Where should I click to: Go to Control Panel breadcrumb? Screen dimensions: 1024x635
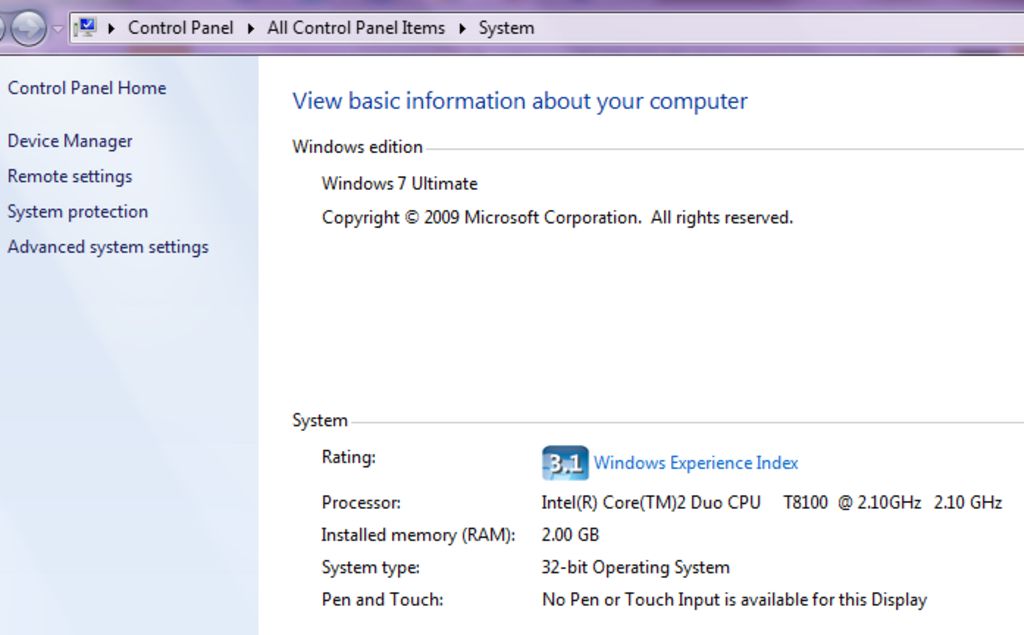pyautogui.click(x=180, y=28)
